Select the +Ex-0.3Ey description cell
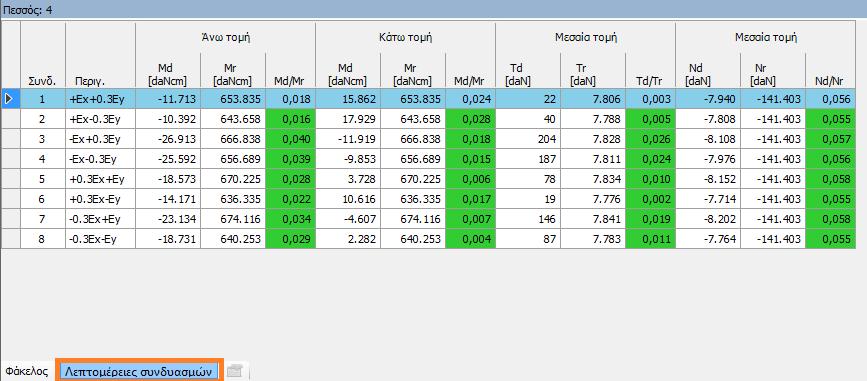867x381 pixels. 100,119
